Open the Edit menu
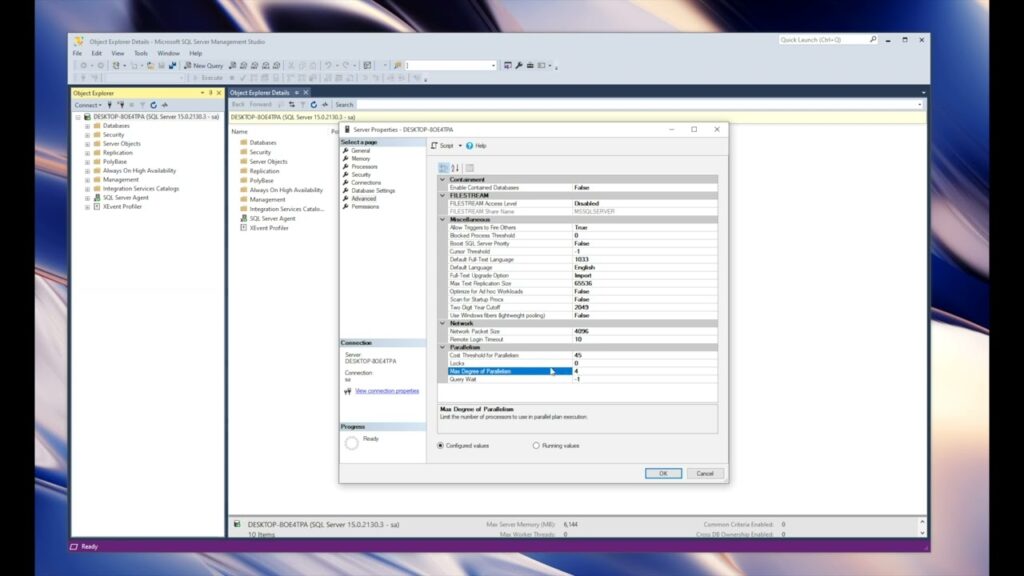Viewport: 1024px width, 576px height. point(97,54)
